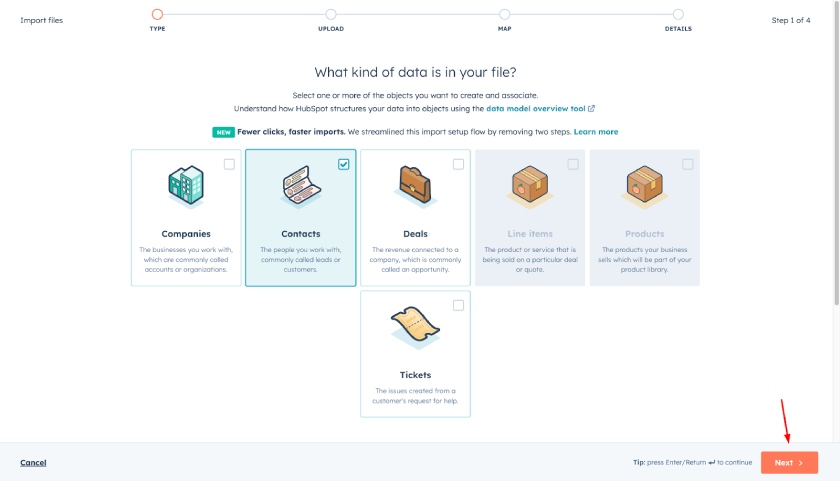Click the Tickets ticket icon
Screen dimensions: 840x481
[x=415, y=326]
